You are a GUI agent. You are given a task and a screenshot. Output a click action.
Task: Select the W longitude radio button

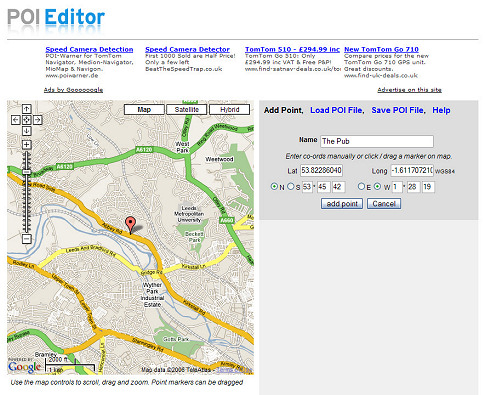[377, 186]
